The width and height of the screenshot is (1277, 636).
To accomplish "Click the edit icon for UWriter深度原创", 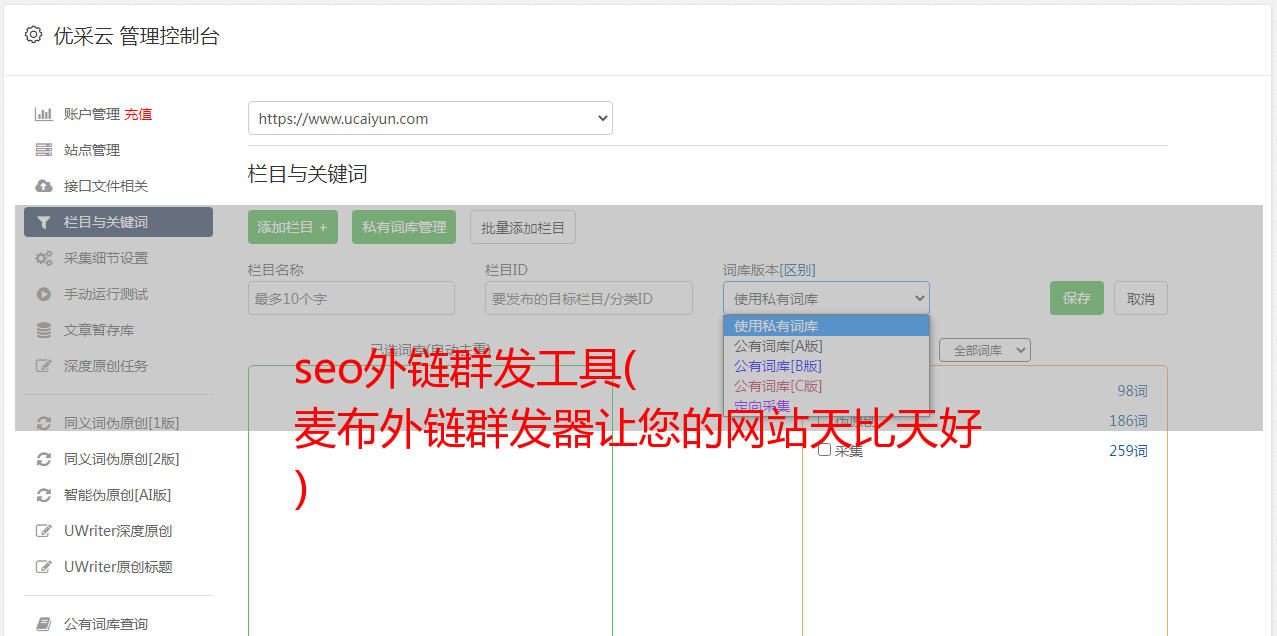I will (x=44, y=531).
